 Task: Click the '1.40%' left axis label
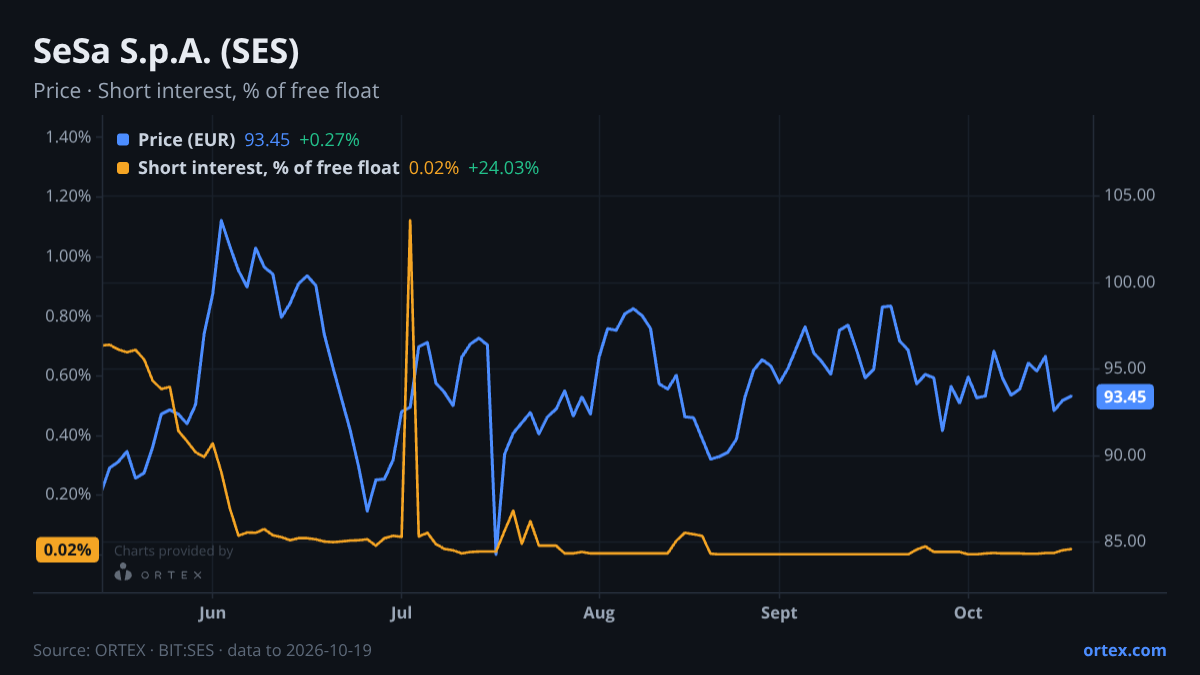[x=68, y=136]
